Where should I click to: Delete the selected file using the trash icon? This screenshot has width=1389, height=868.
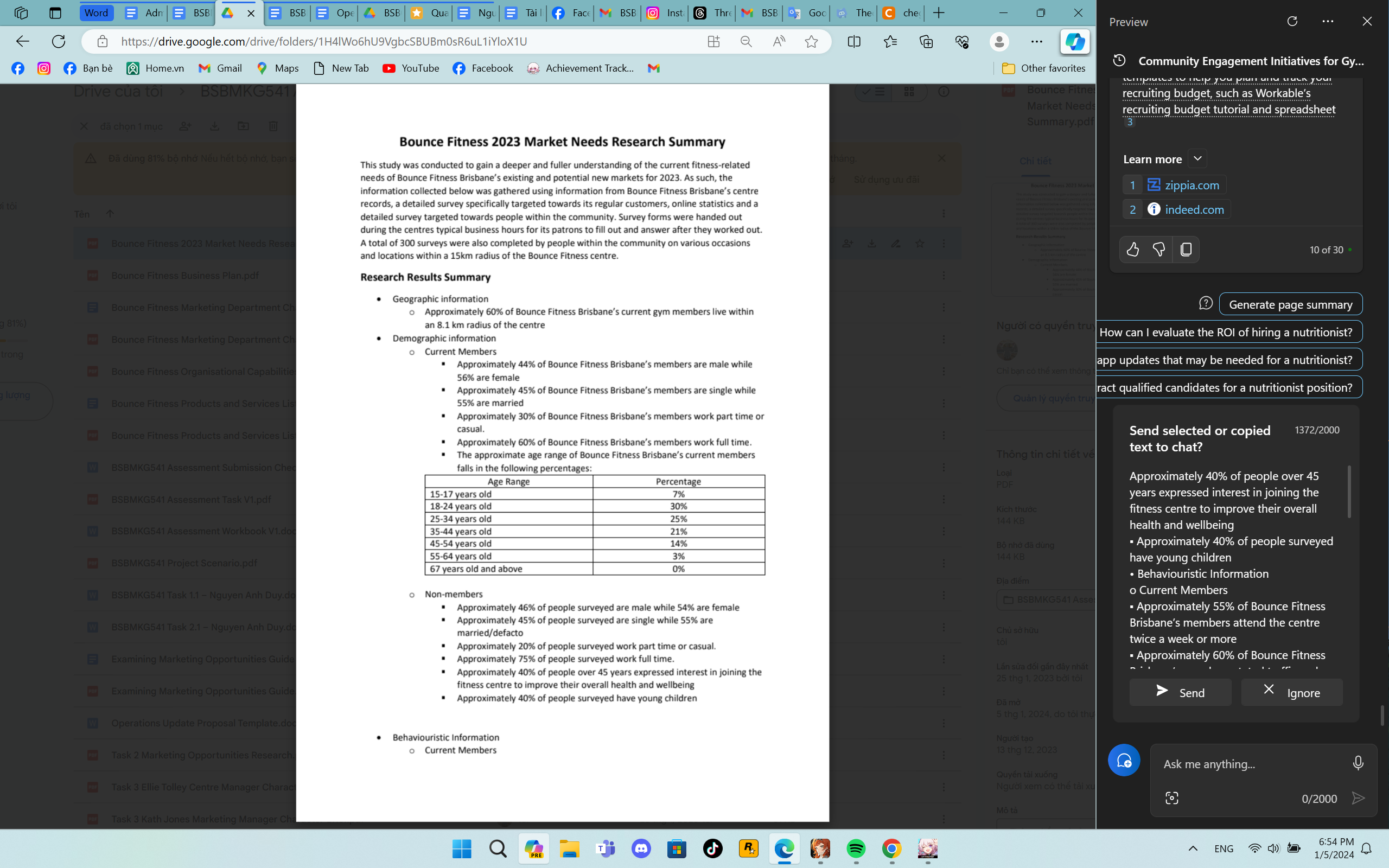[274, 126]
